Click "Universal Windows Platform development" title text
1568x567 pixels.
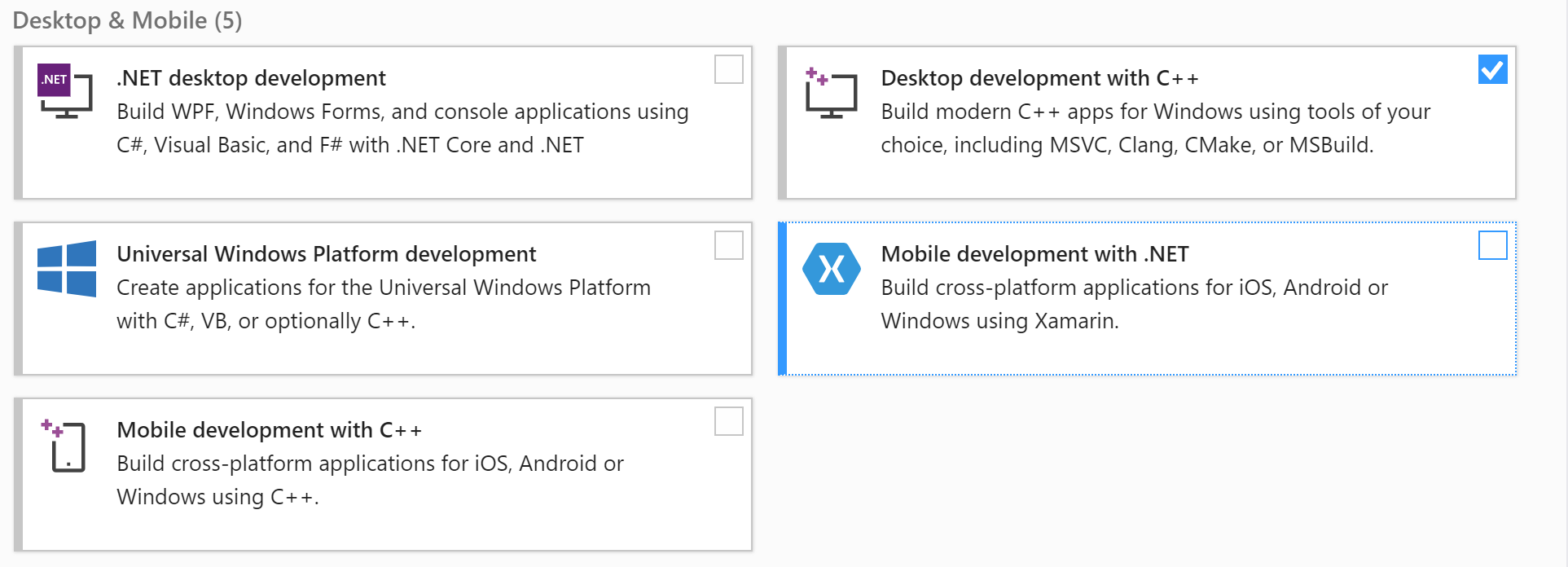(326, 254)
